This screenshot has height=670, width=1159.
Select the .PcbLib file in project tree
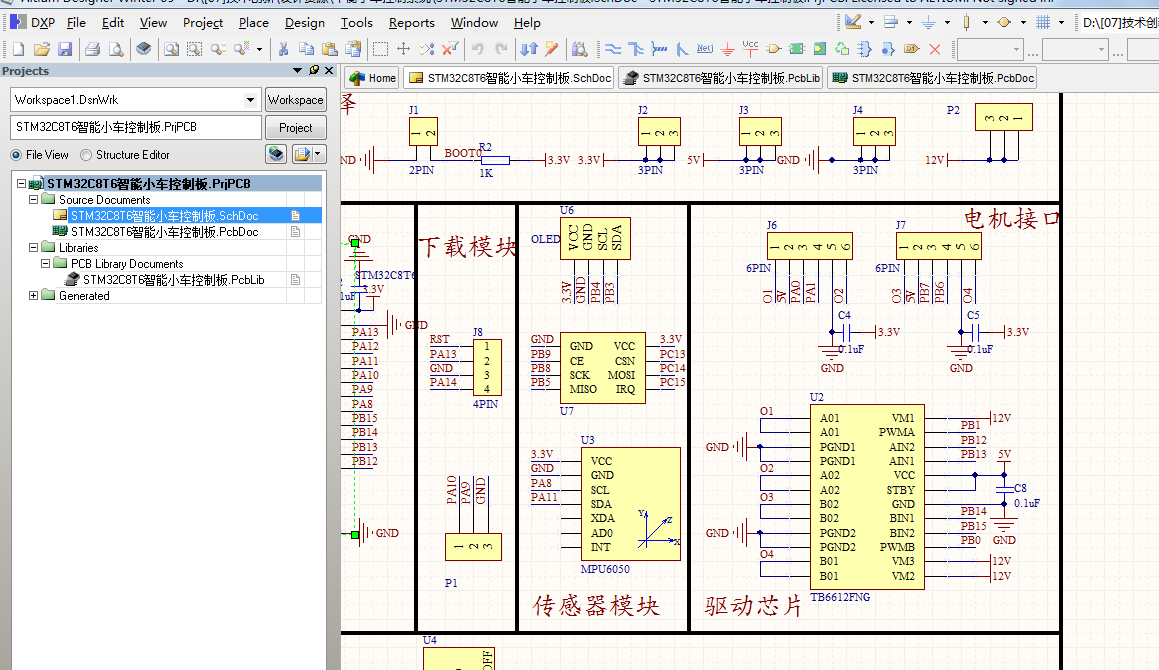coord(173,280)
